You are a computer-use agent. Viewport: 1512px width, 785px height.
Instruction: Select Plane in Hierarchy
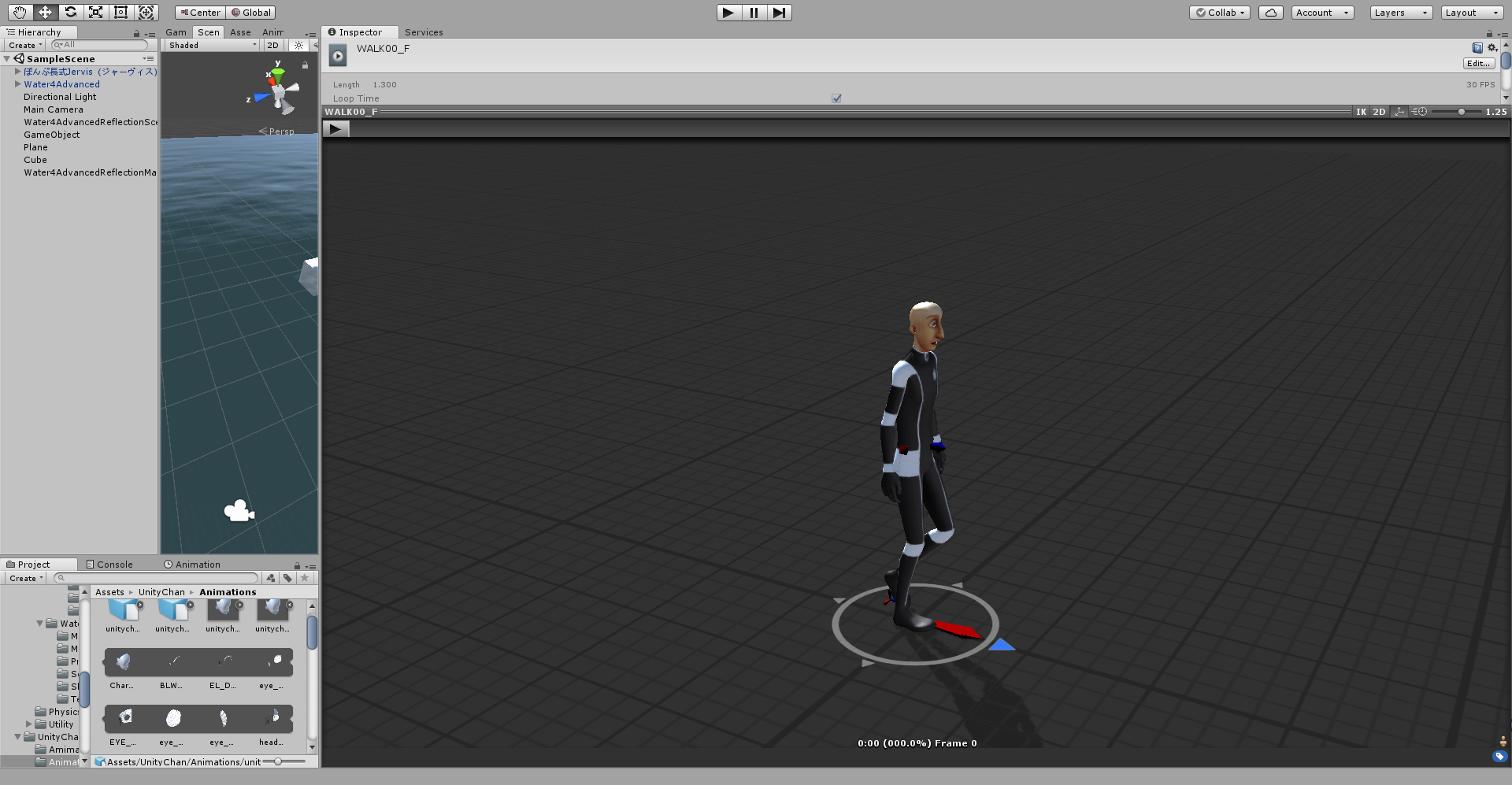click(x=35, y=147)
